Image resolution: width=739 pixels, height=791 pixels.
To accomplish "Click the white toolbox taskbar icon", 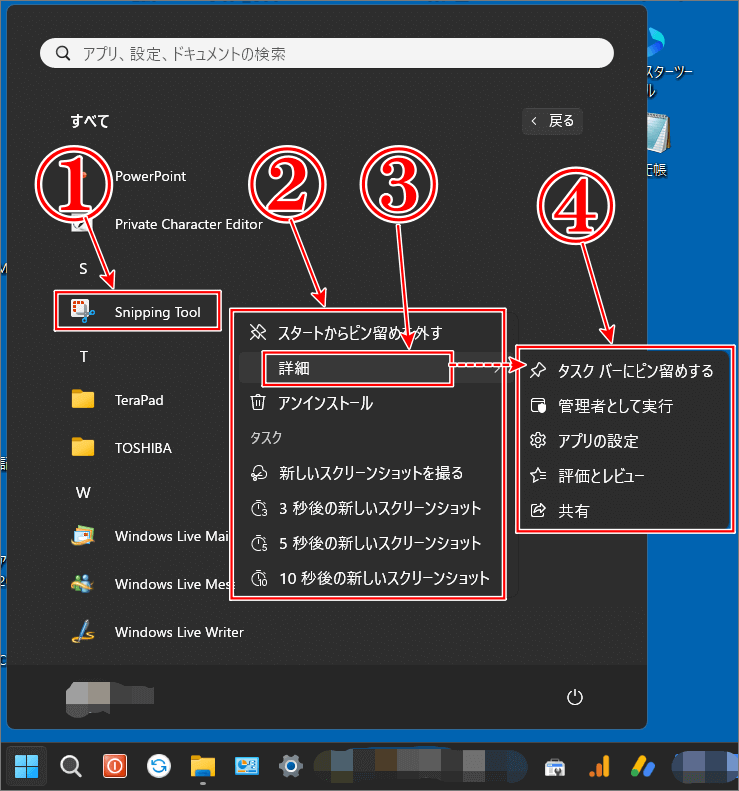I will (555, 768).
